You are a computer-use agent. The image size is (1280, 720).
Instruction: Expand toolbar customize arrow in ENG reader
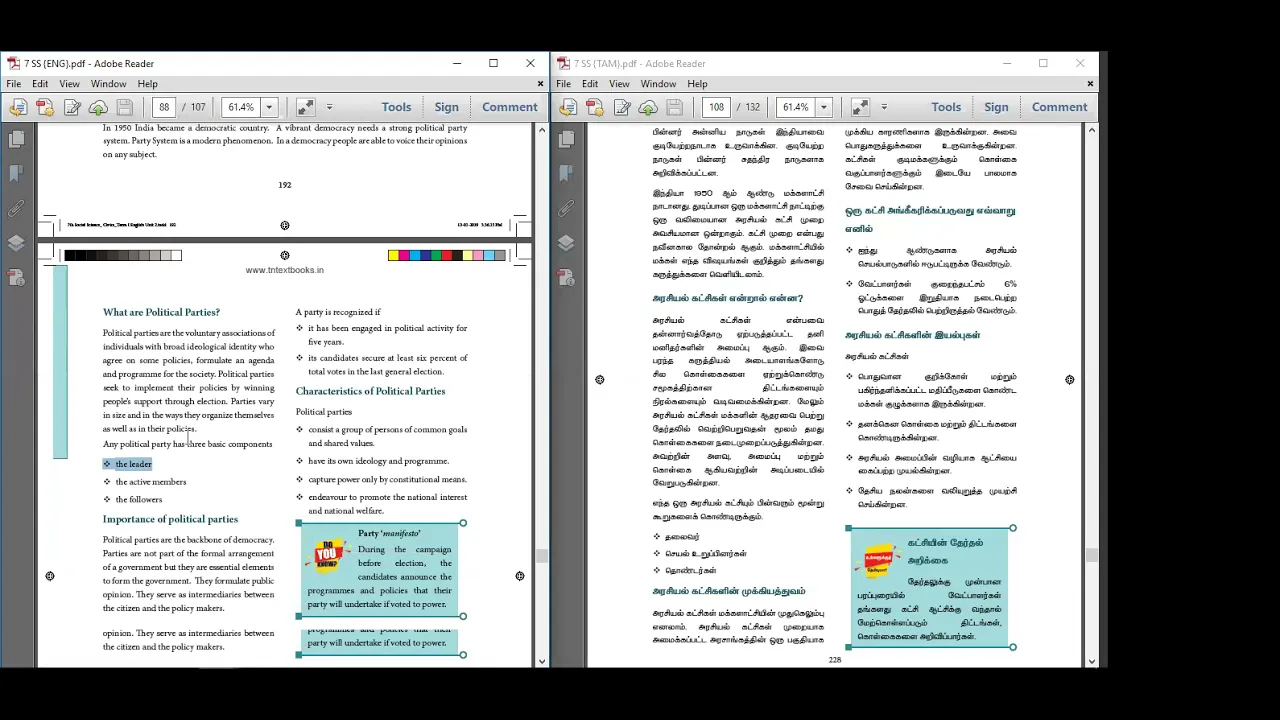click(x=329, y=107)
